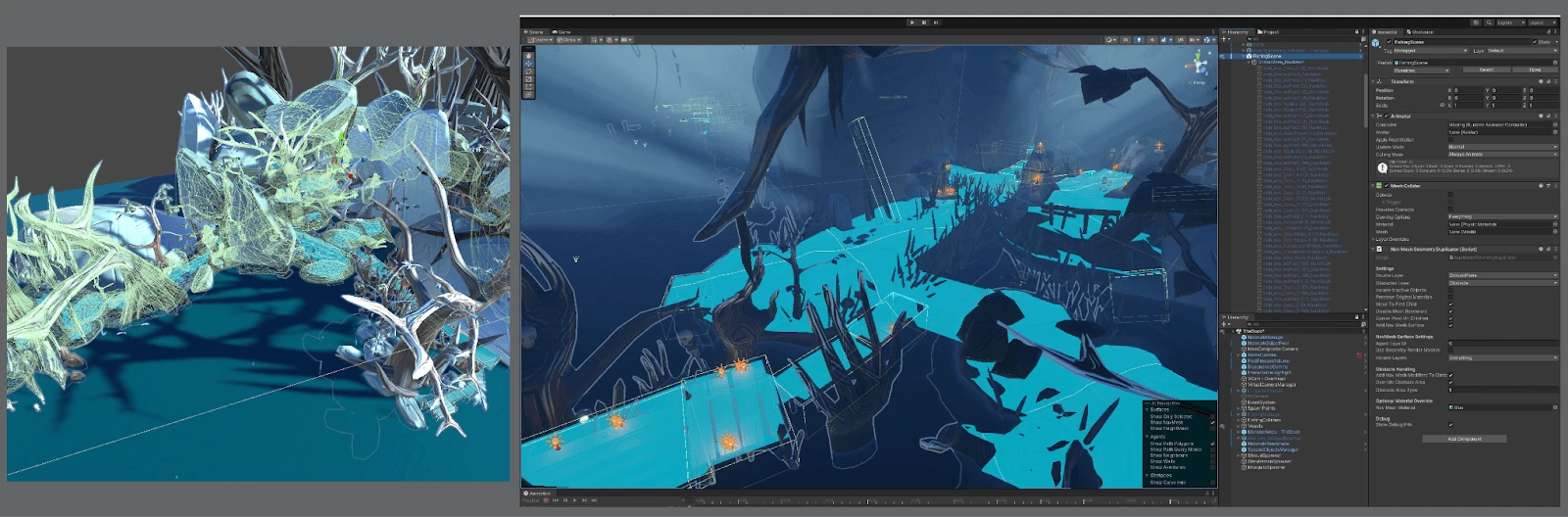Select the Move tool in the scene toolbar
The image size is (1568, 517).
528,64
